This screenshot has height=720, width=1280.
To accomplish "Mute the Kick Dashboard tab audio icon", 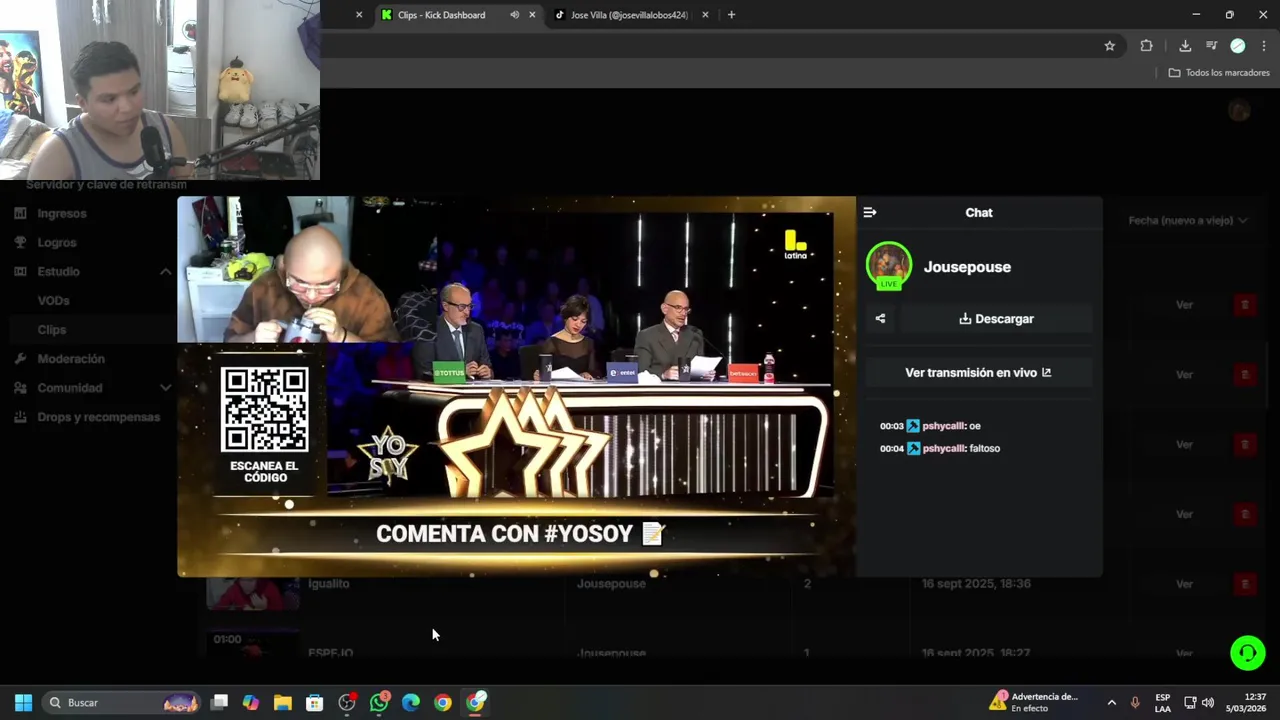I will pyautogui.click(x=514, y=15).
